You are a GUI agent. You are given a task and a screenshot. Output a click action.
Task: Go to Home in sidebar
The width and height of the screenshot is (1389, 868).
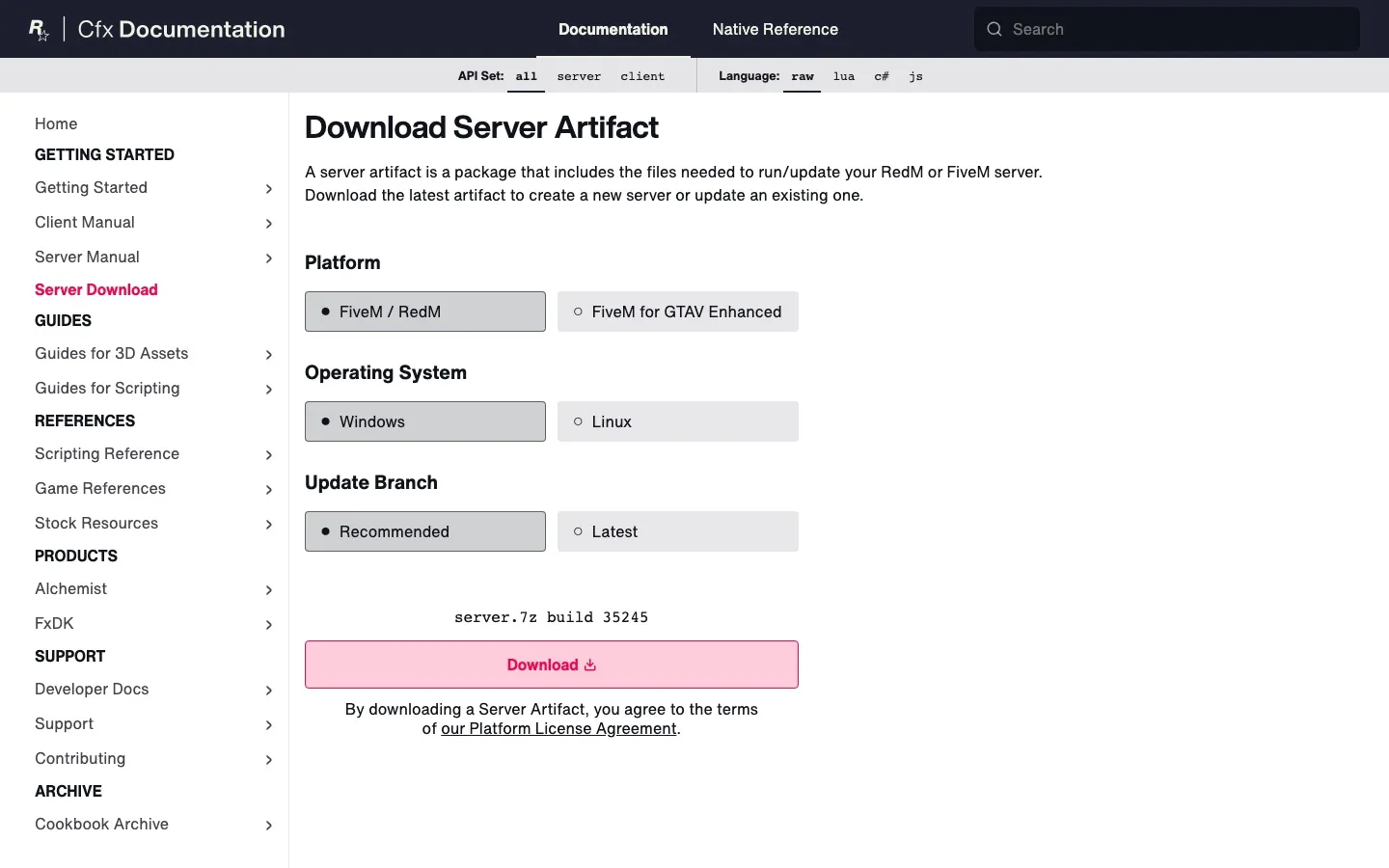[56, 123]
